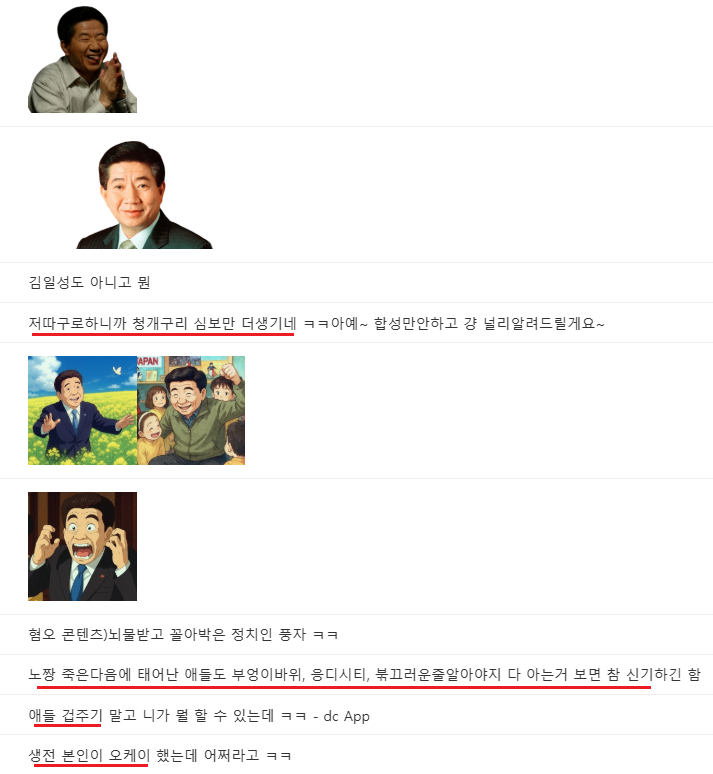
Task: Open the yellow flower field cartoon image
Action: click(82, 410)
